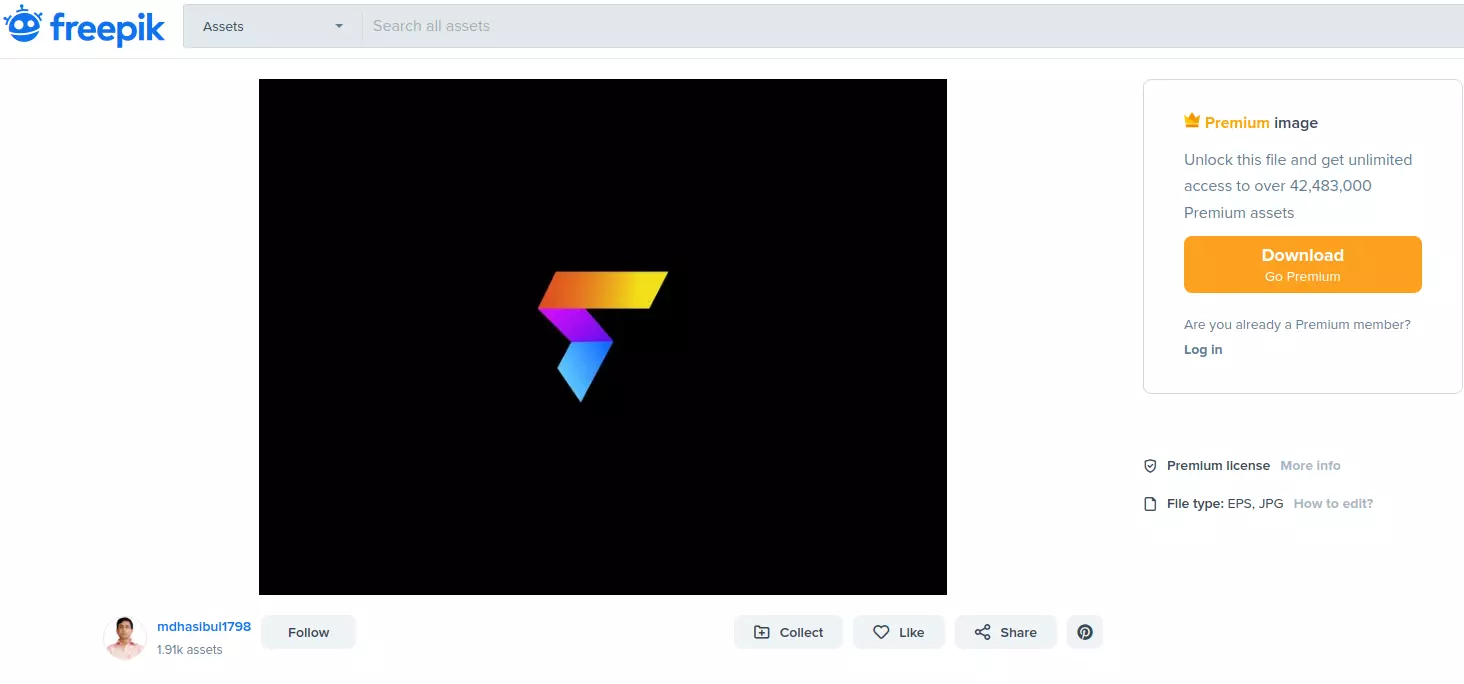Click the Assets menu label

pos(222,26)
